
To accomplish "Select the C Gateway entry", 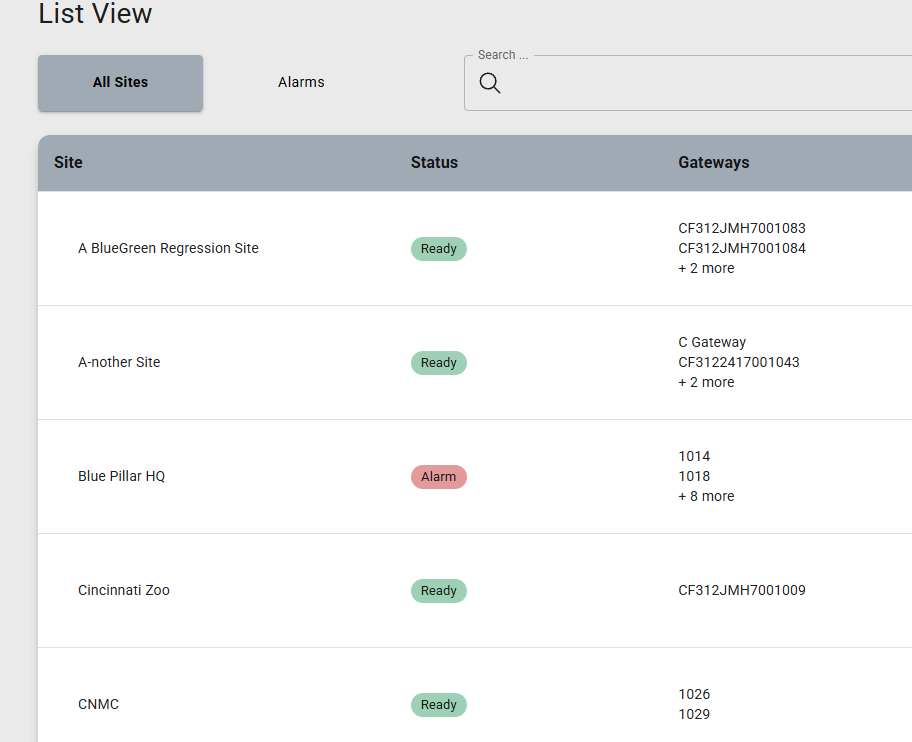I will click(712, 342).
